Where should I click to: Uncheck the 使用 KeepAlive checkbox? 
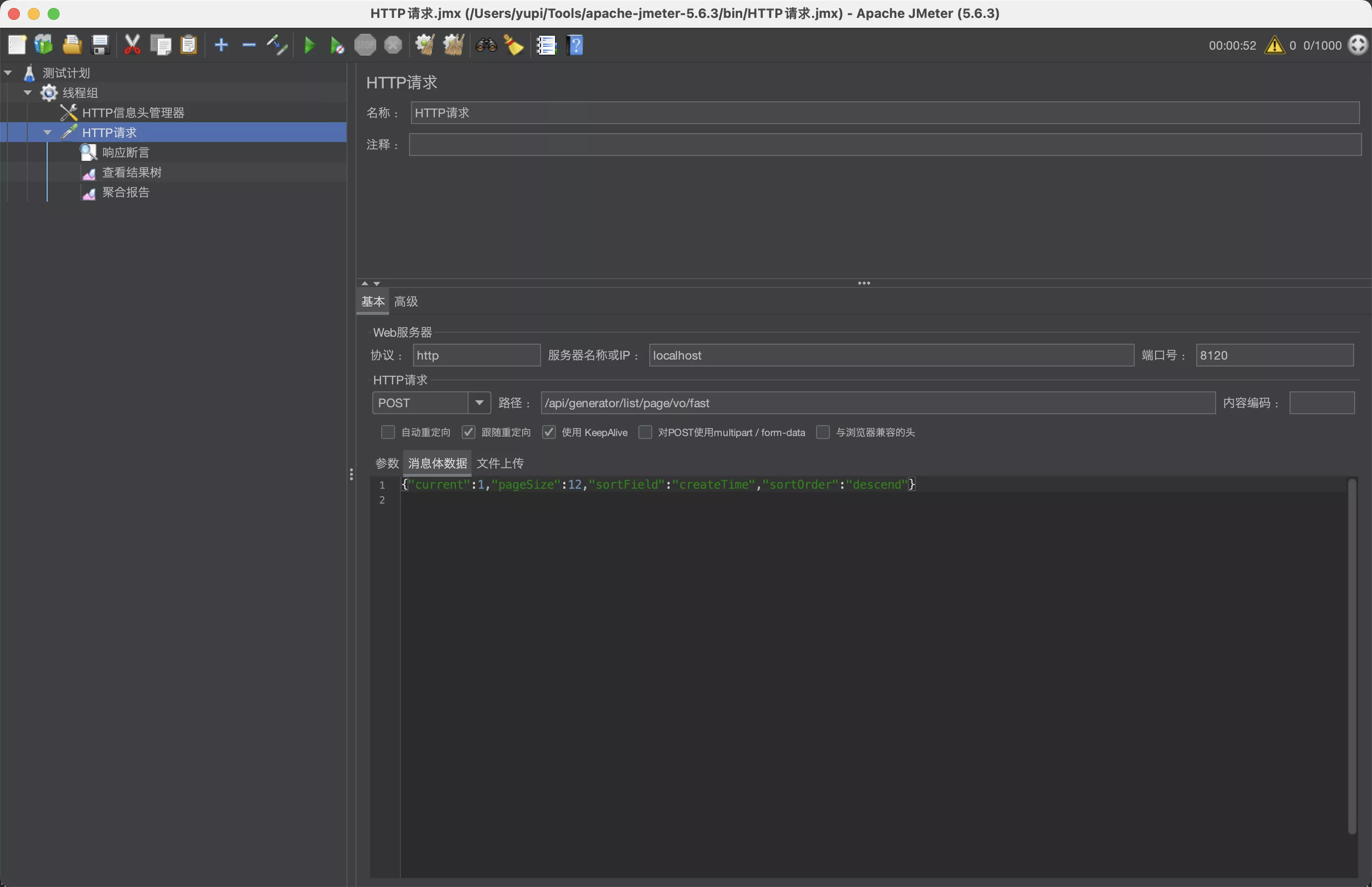click(549, 432)
